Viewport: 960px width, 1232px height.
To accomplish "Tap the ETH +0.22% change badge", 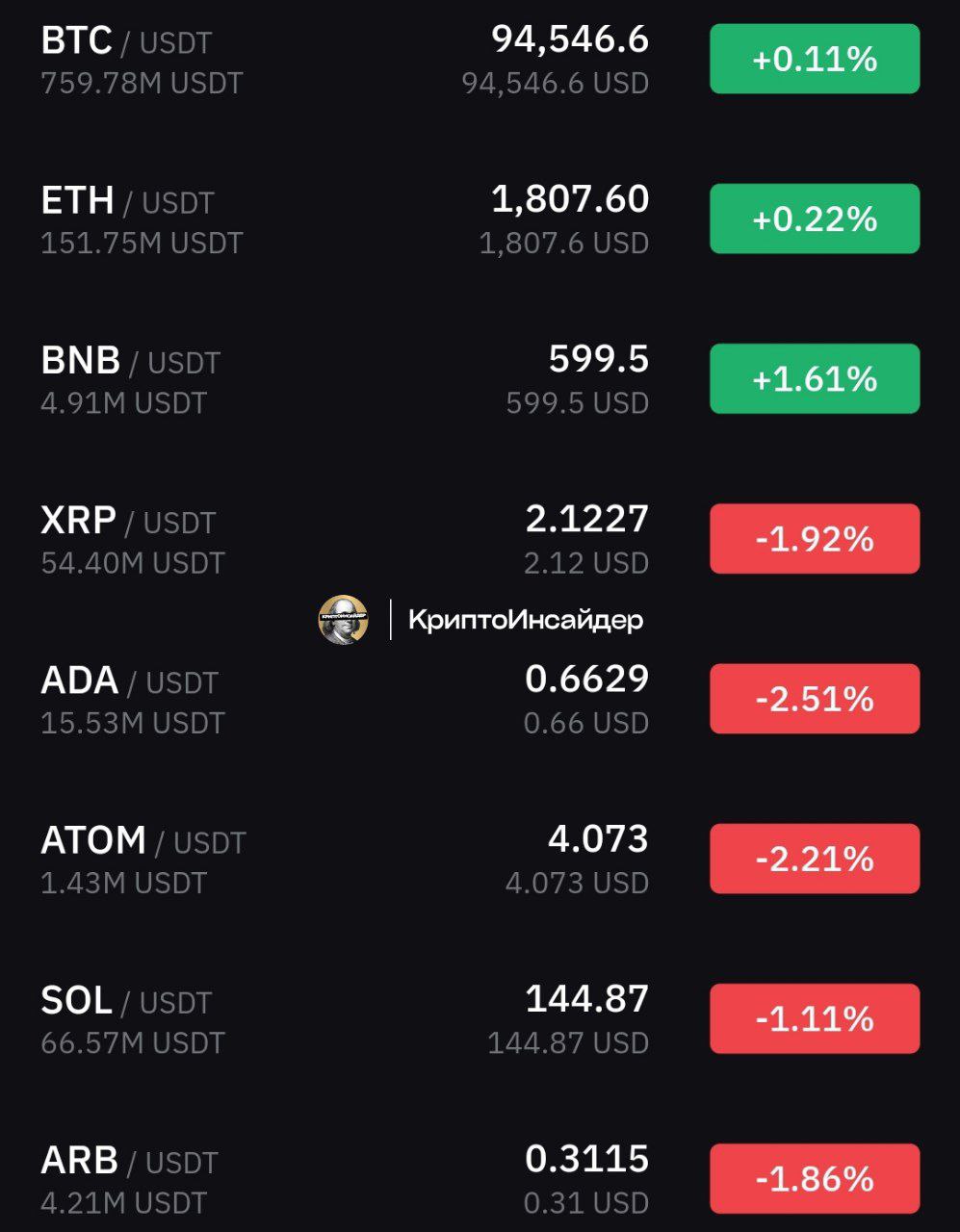I will (815, 218).
